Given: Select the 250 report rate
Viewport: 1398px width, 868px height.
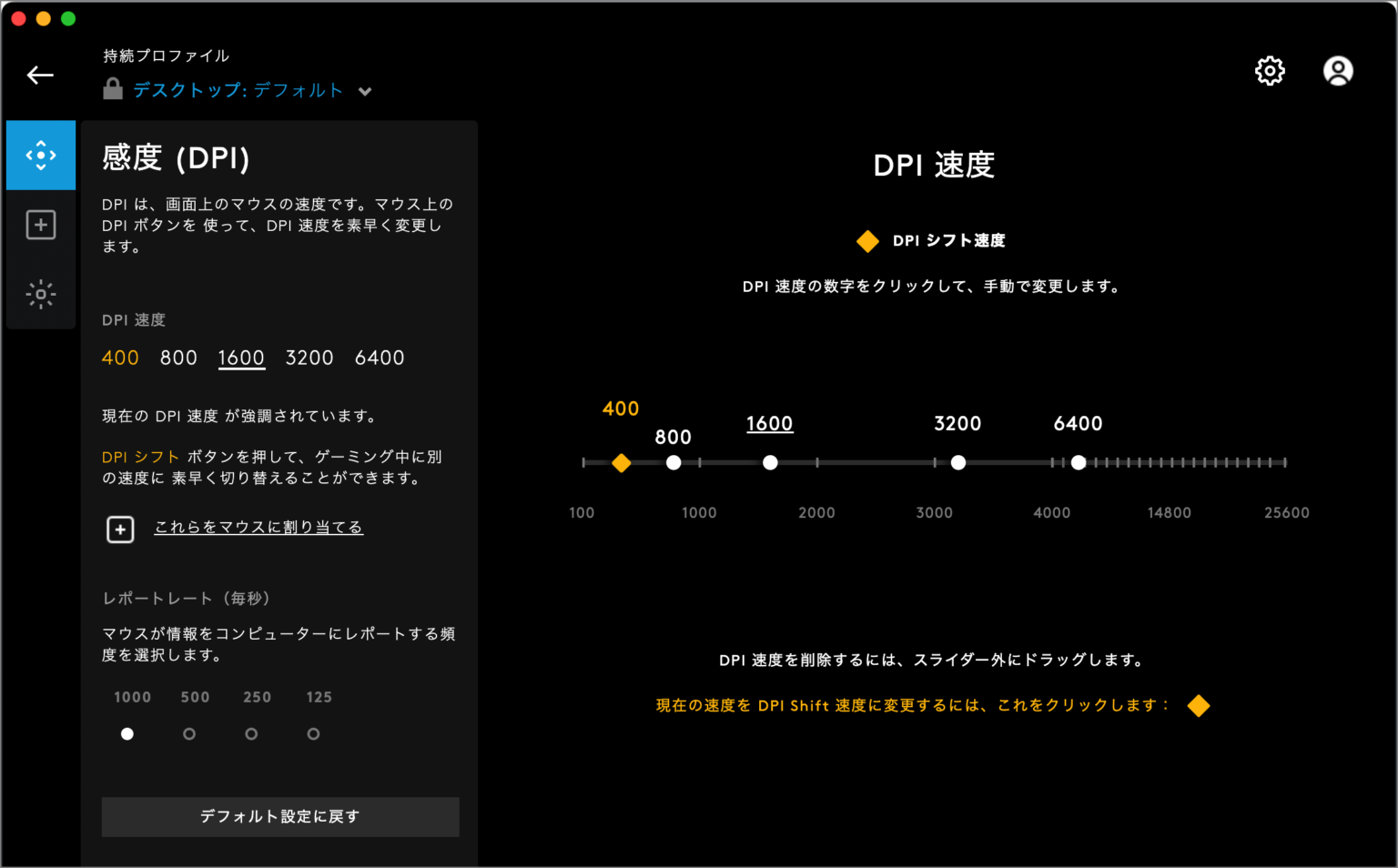Looking at the screenshot, I should coord(251,733).
